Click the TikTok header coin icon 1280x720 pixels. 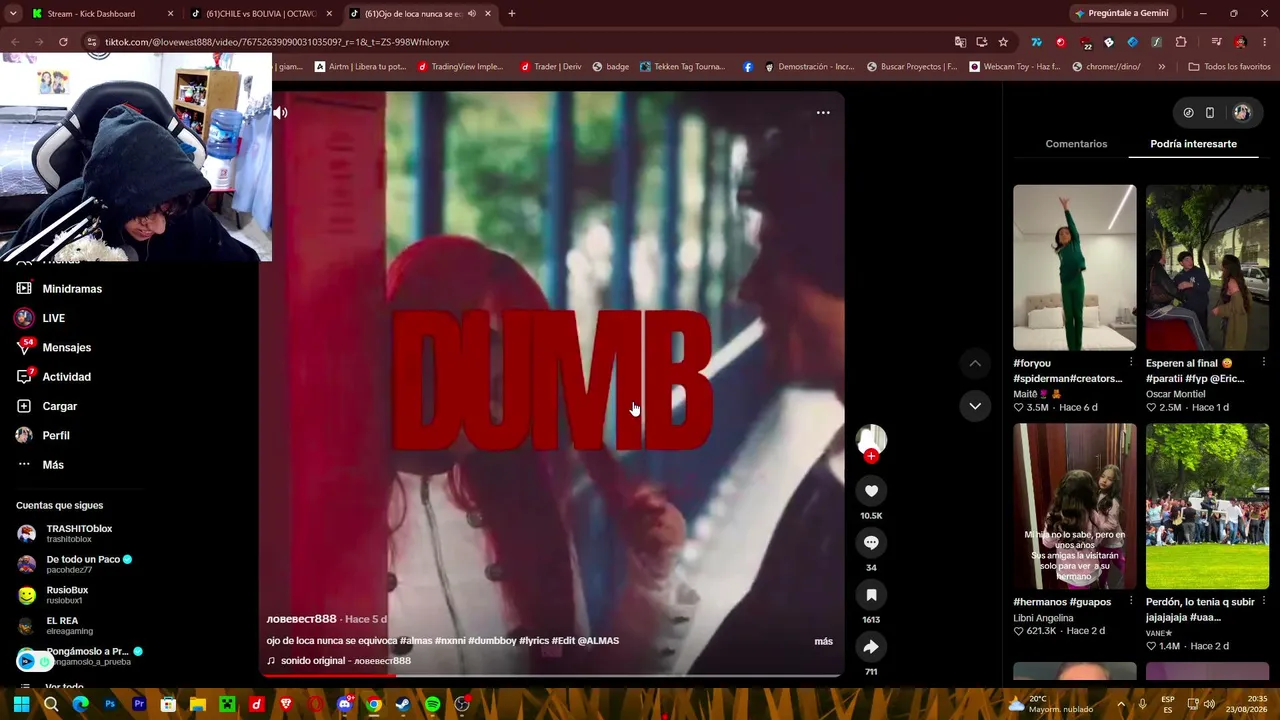tap(1188, 113)
